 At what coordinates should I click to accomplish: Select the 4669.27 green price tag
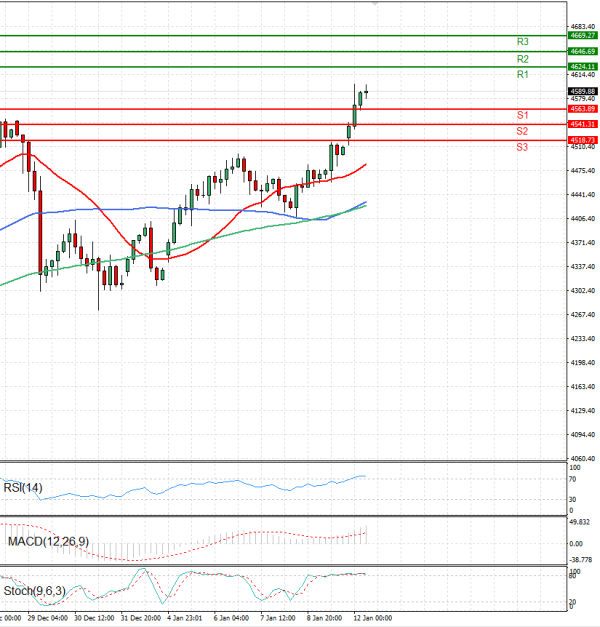coord(582,35)
